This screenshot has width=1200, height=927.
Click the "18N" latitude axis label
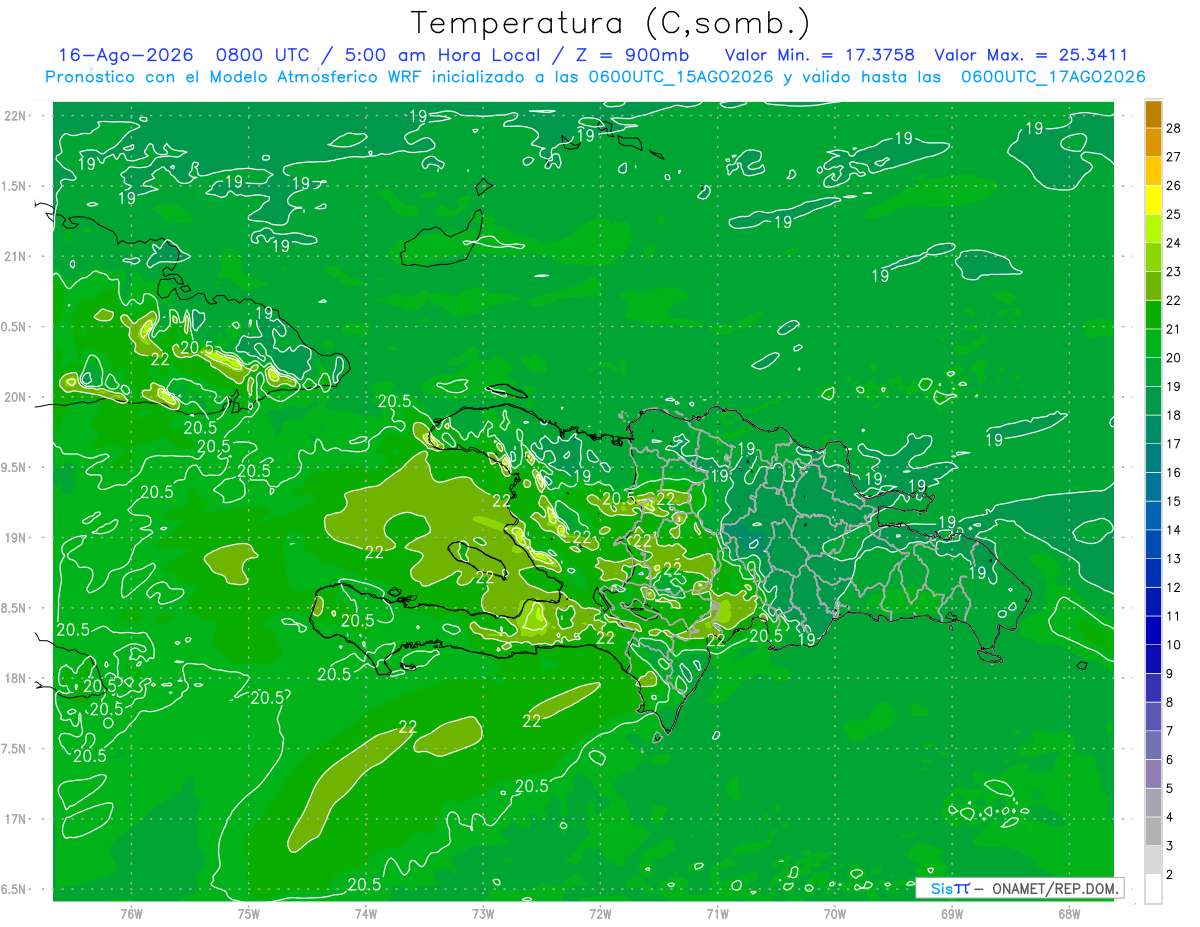coord(16,678)
